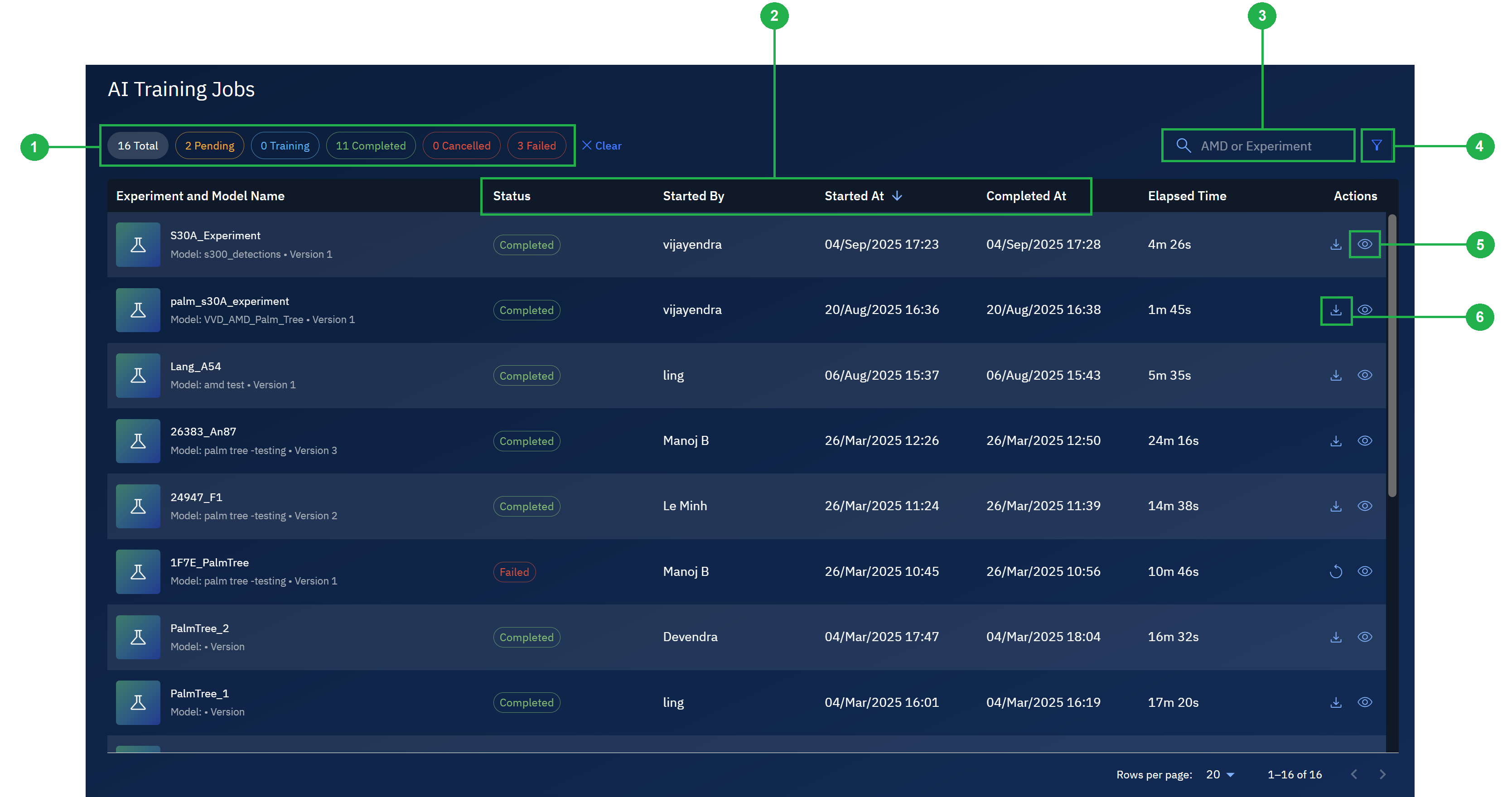Open the filter panel icon
Image resolution: width=1512 pixels, height=797 pixels.
coord(1377,145)
